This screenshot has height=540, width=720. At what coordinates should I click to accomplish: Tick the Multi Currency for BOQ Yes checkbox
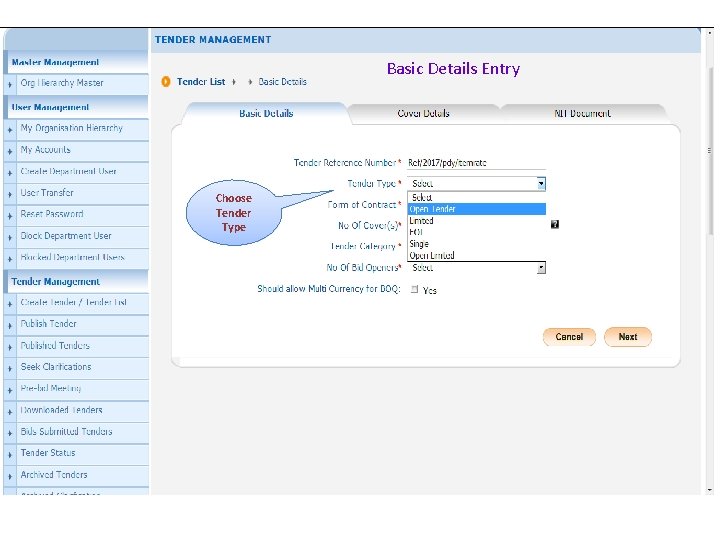pos(414,289)
